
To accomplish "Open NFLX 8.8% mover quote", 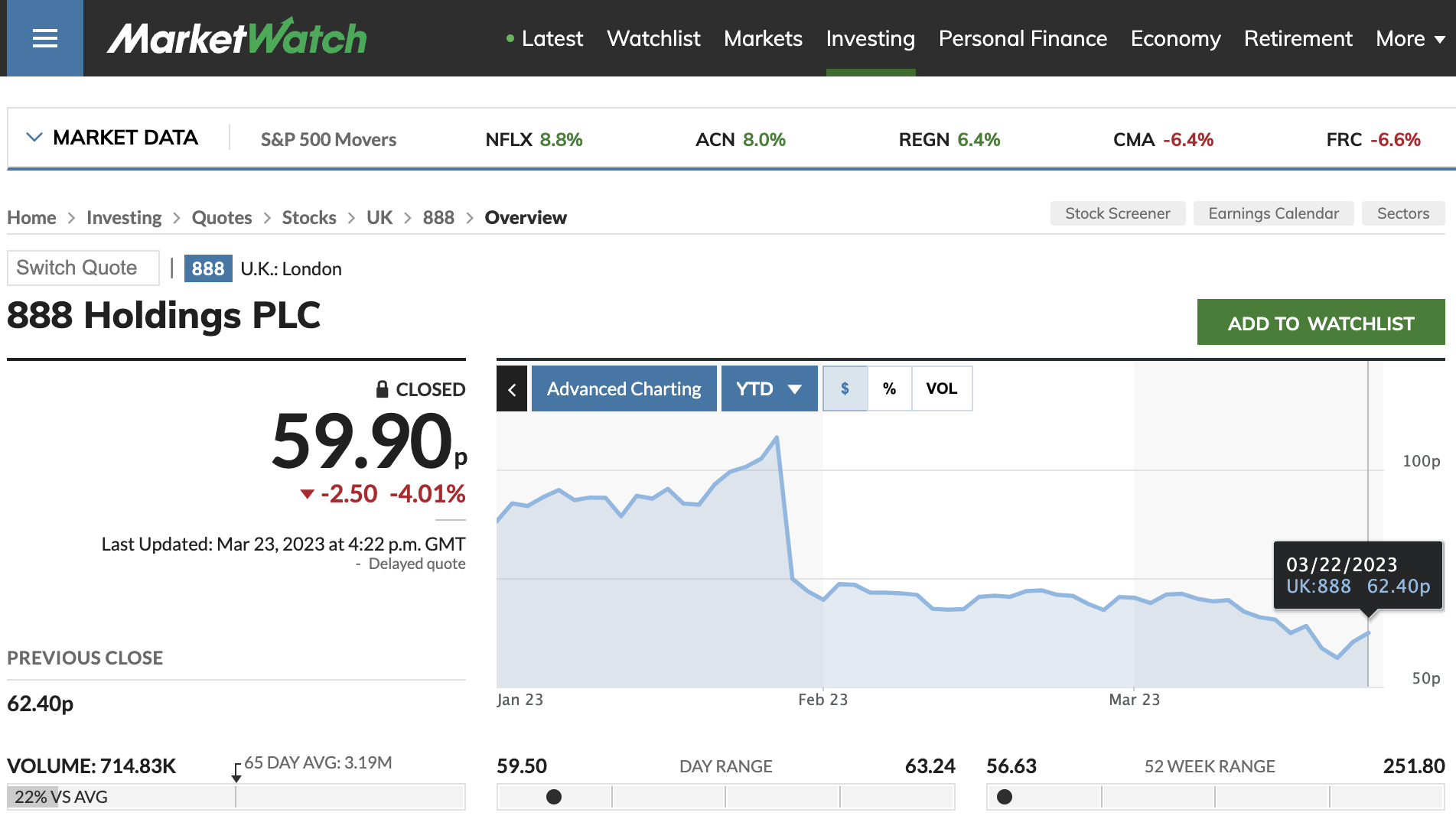I will (534, 140).
